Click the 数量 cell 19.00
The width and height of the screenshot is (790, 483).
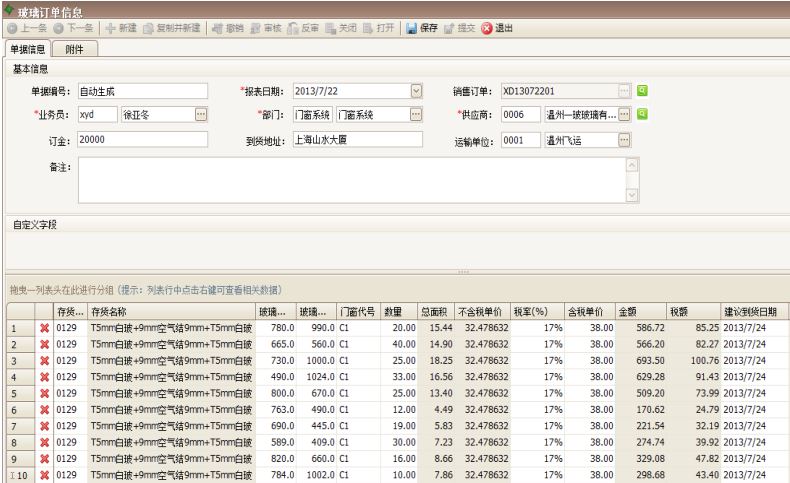[x=399, y=426]
